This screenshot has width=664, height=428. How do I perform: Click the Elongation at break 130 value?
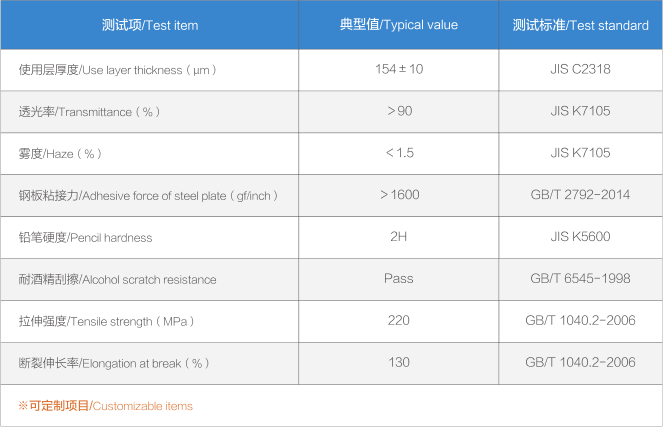pos(399,362)
